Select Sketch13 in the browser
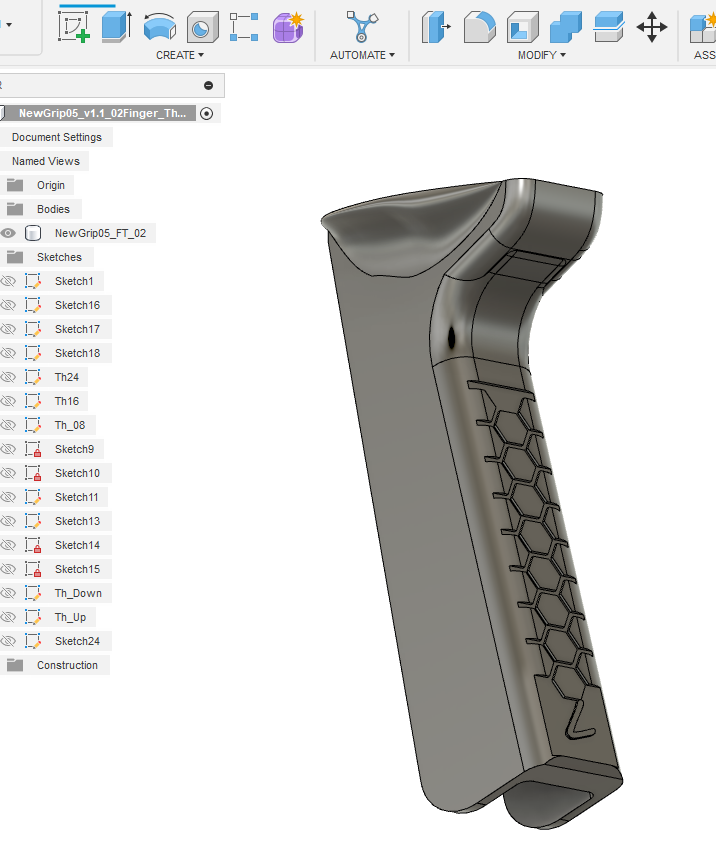 point(77,522)
